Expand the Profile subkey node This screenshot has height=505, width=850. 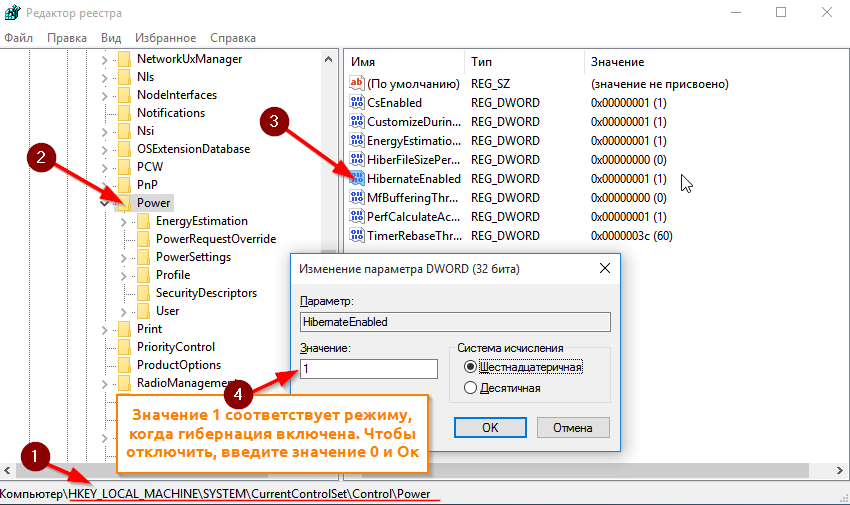[124, 275]
